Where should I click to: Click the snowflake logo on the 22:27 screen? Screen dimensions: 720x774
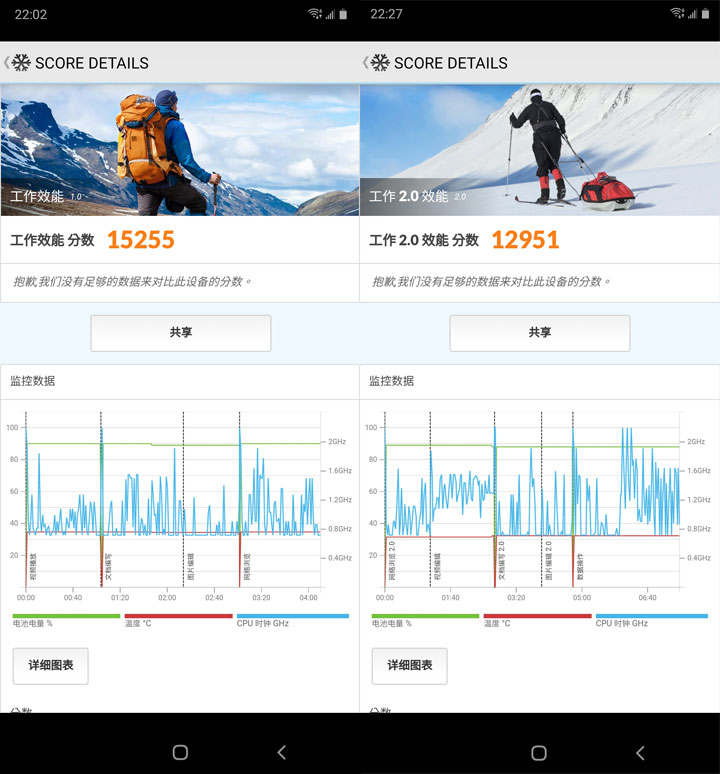pyautogui.click(x=380, y=63)
